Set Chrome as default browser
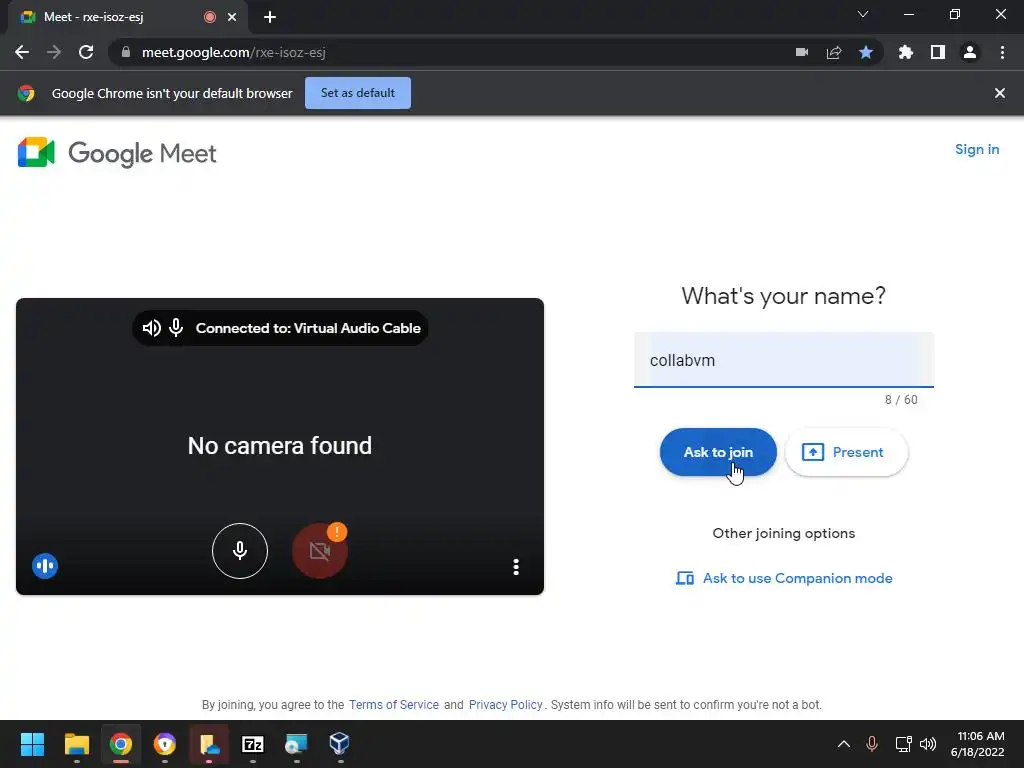The image size is (1024, 768). 358,93
